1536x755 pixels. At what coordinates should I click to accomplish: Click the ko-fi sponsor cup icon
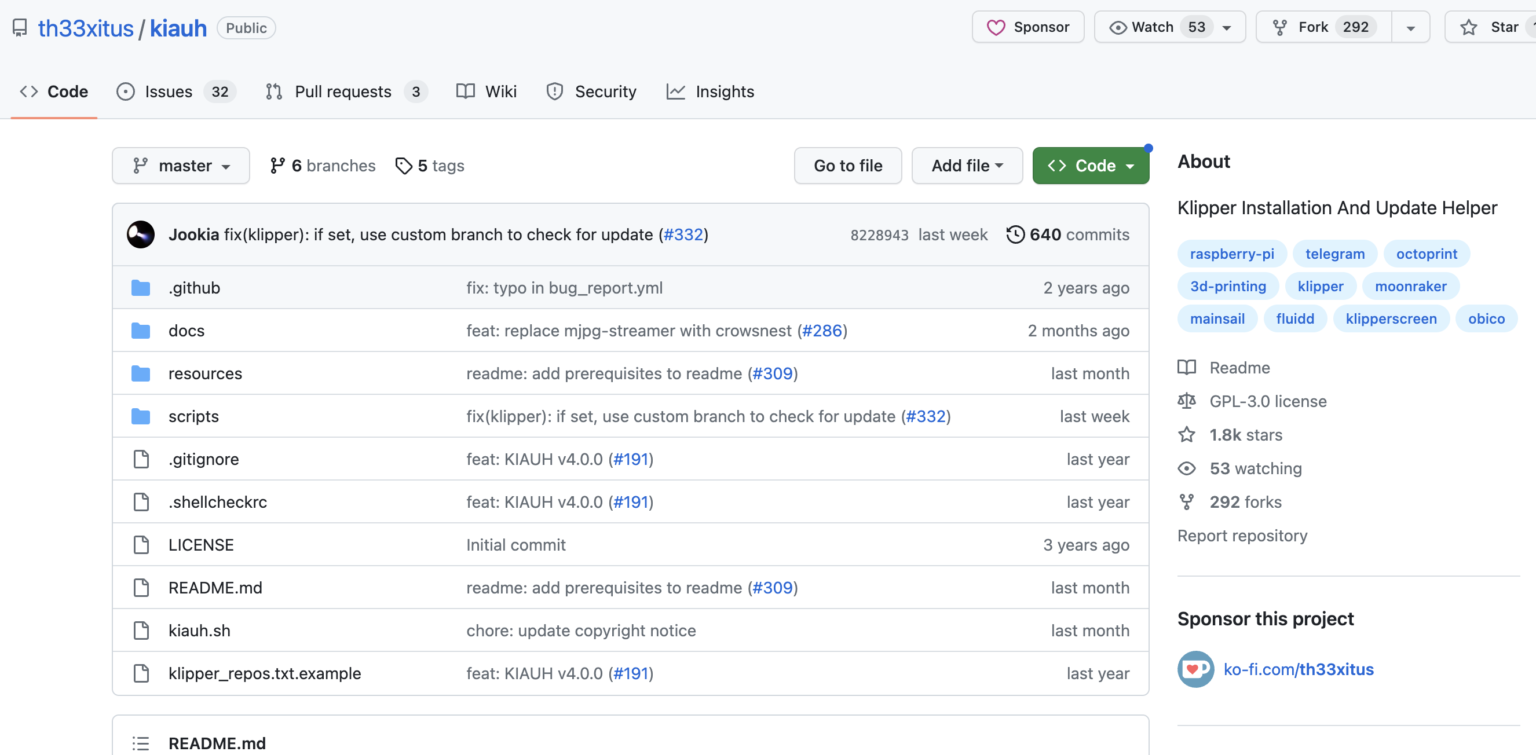[x=1195, y=669]
